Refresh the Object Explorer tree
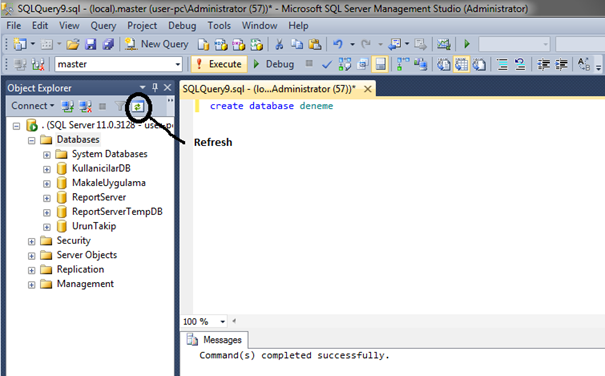605x376 pixels. pyautogui.click(x=138, y=106)
